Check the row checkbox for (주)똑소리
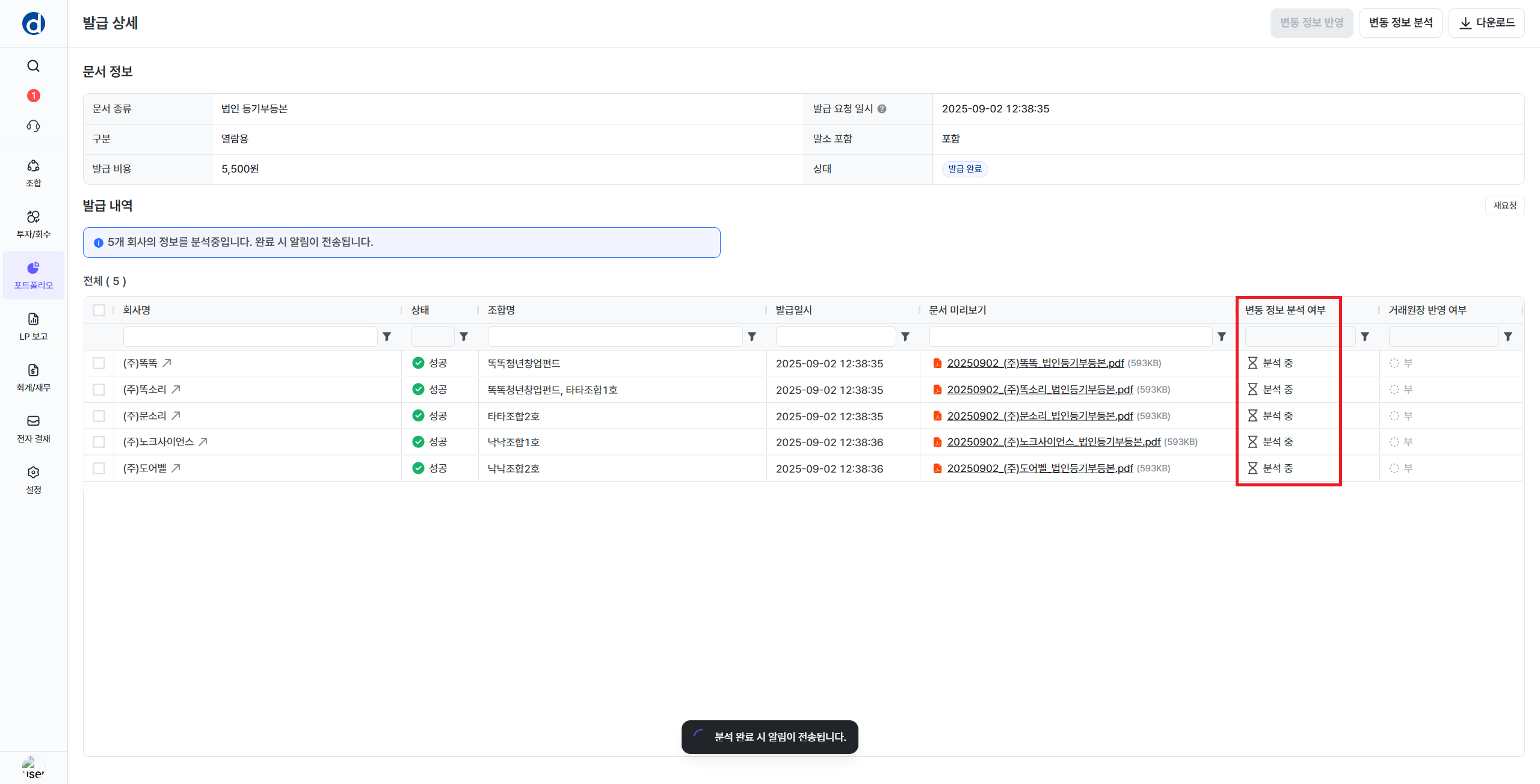This screenshot has width=1540, height=784. point(99,390)
